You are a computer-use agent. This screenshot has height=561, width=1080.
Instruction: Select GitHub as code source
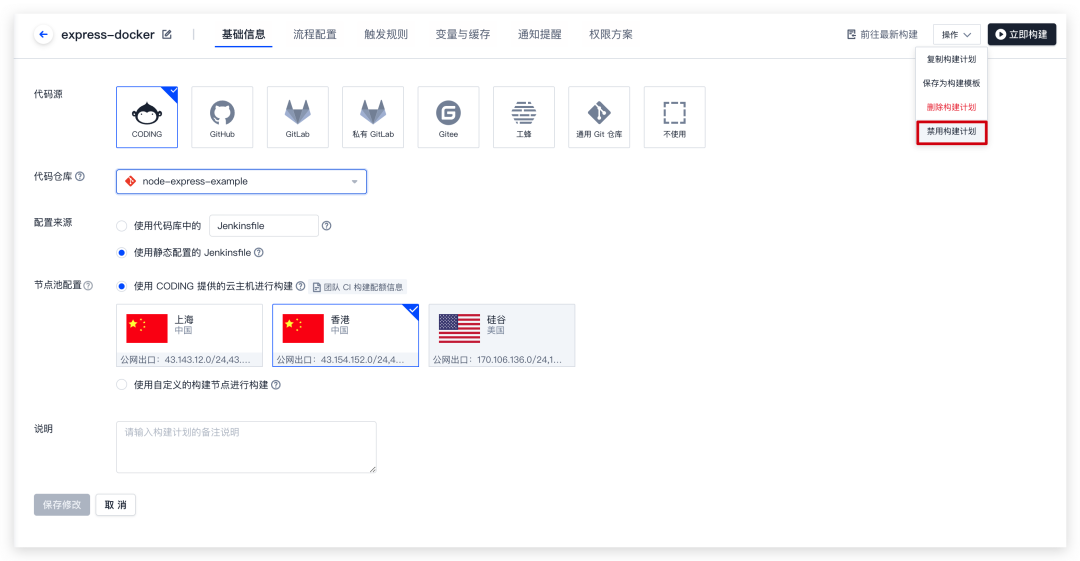222,117
